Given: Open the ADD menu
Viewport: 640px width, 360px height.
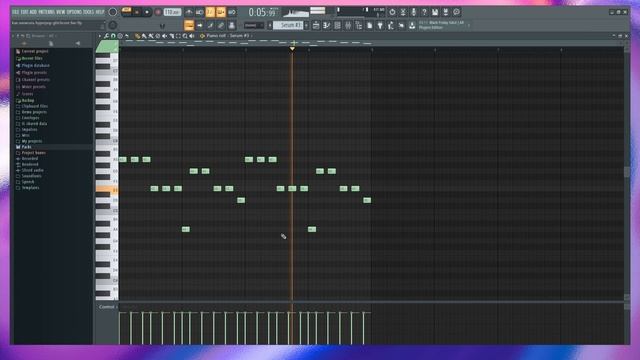Looking at the screenshot, I should [33, 12].
